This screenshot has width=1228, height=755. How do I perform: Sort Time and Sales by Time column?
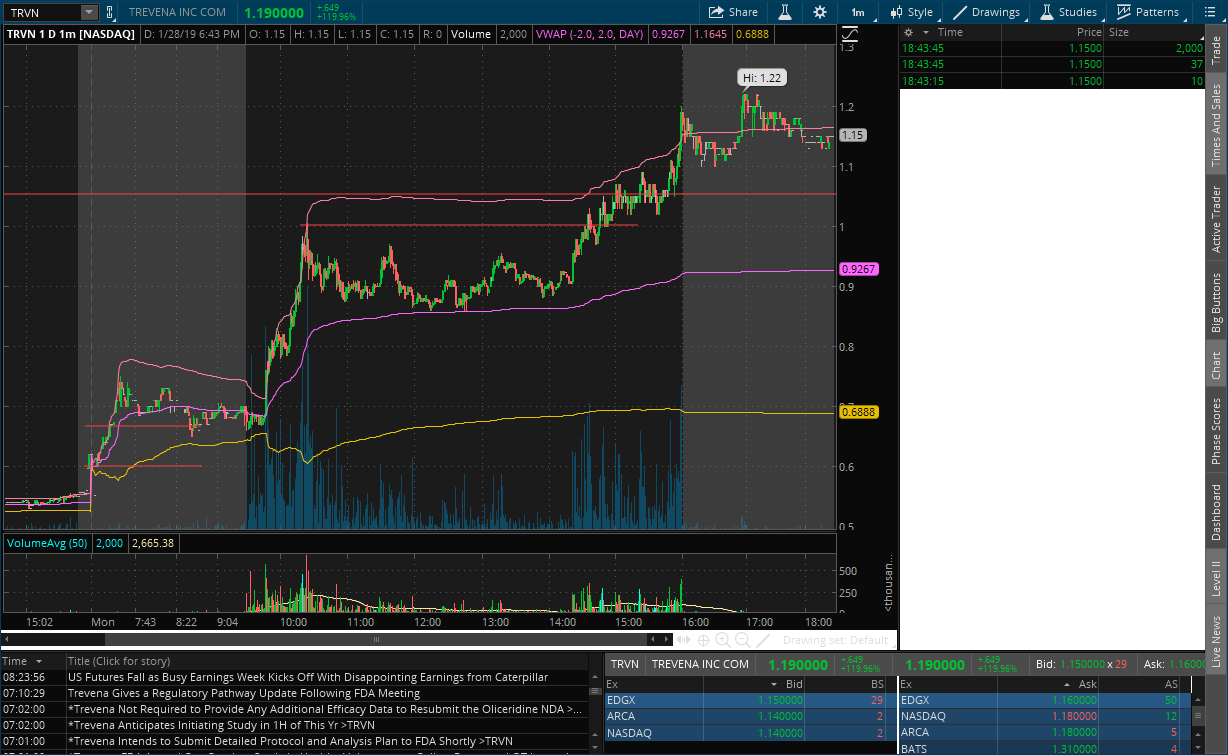950,33
